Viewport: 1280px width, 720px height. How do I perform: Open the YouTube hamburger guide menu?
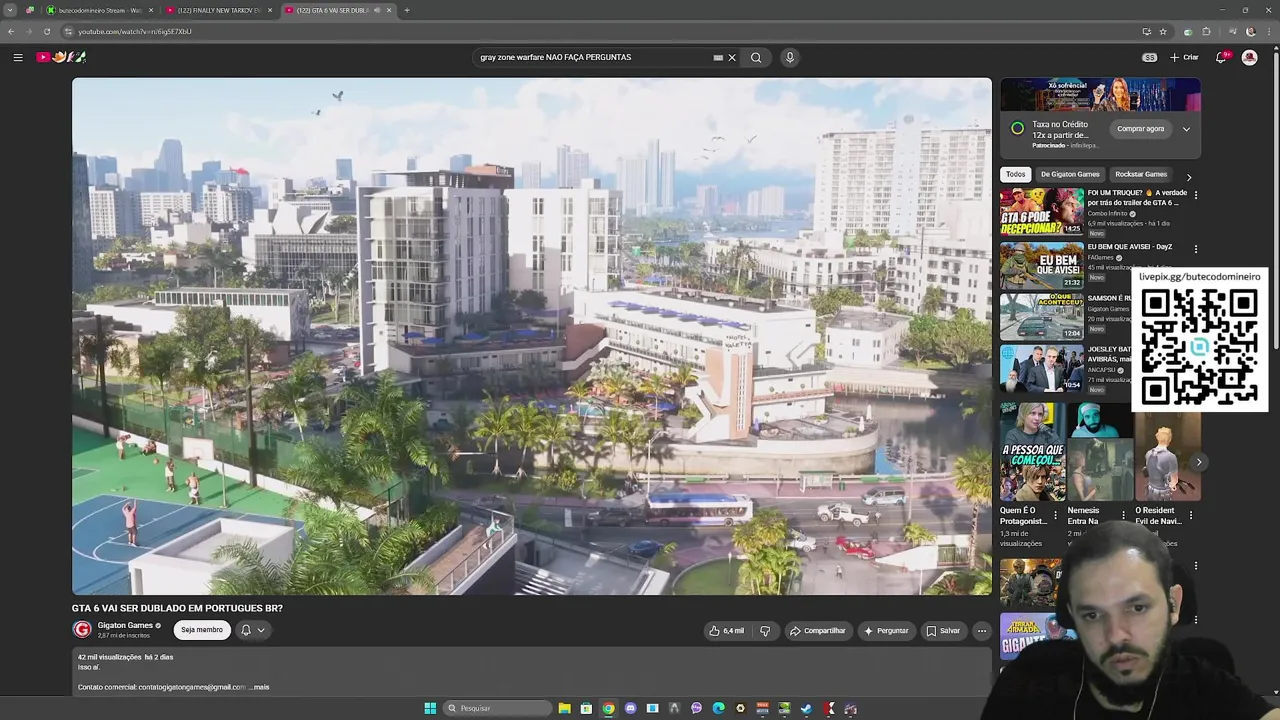click(18, 57)
